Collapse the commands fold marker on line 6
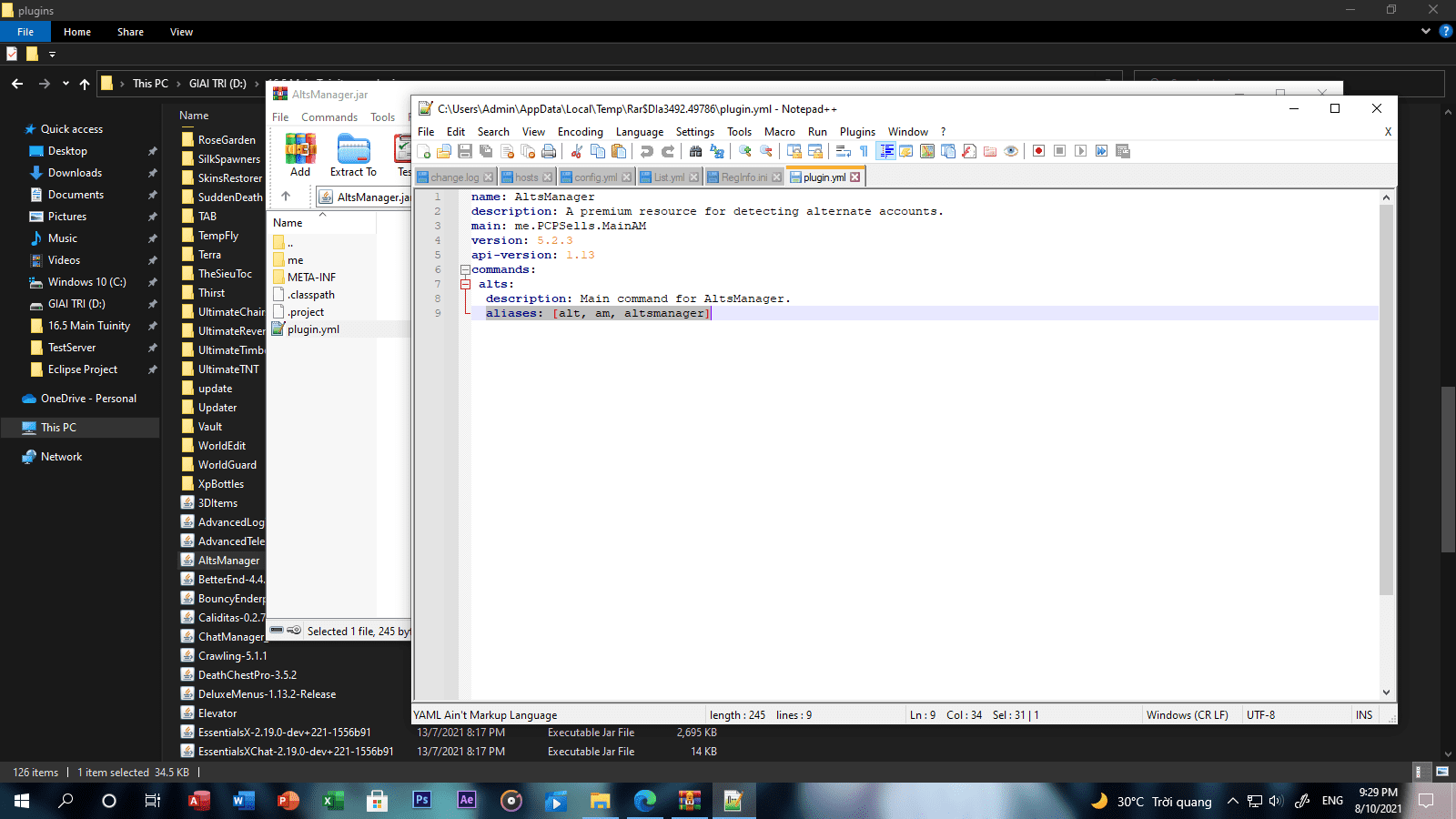 coord(465,270)
